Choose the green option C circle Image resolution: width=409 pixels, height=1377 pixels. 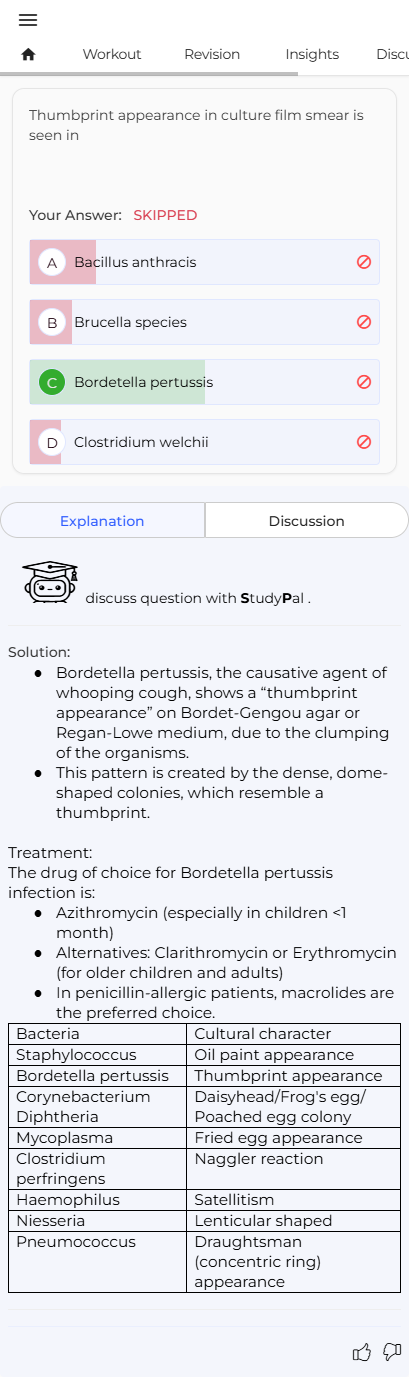tap(52, 382)
